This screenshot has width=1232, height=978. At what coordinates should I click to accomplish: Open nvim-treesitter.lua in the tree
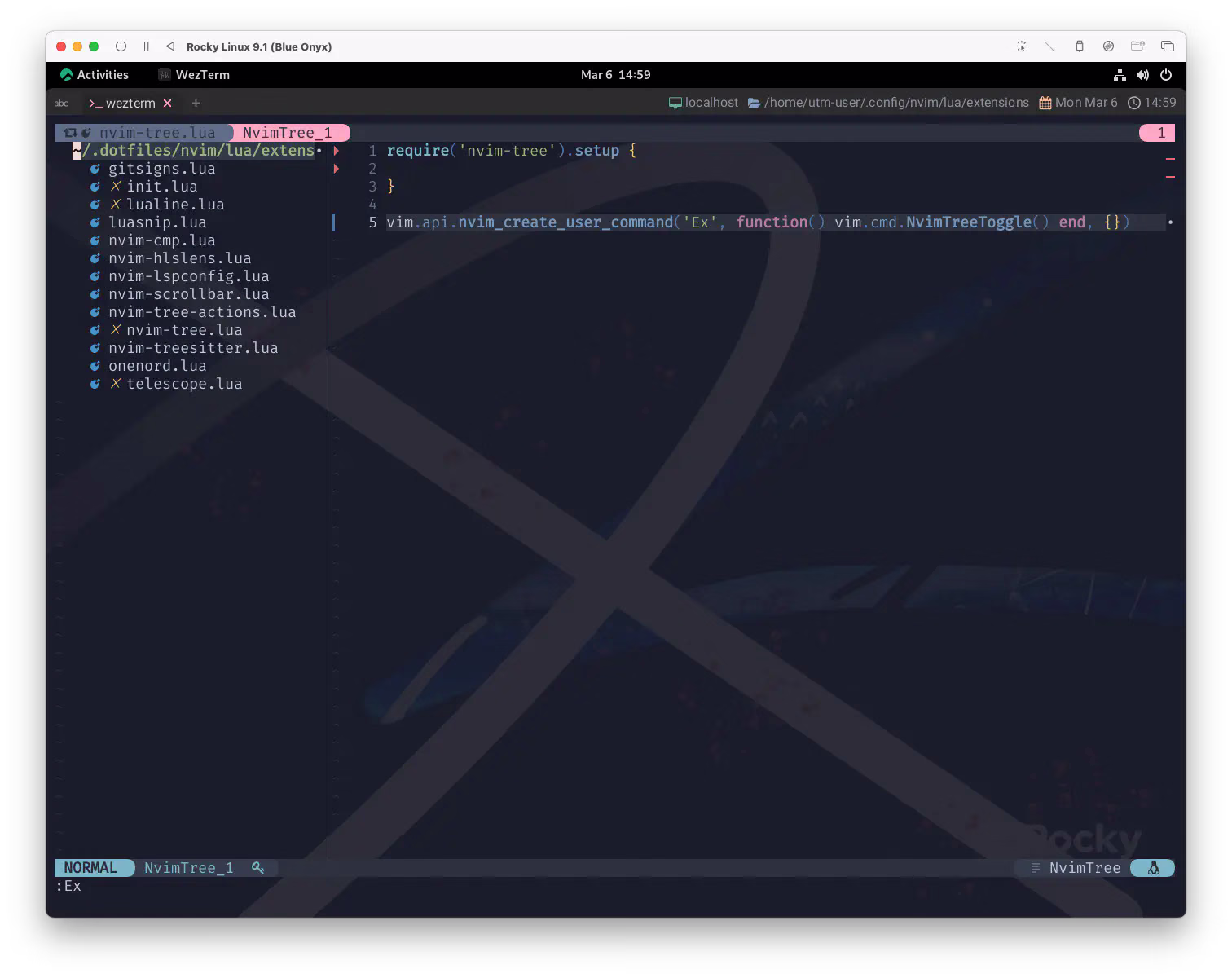tap(193, 348)
